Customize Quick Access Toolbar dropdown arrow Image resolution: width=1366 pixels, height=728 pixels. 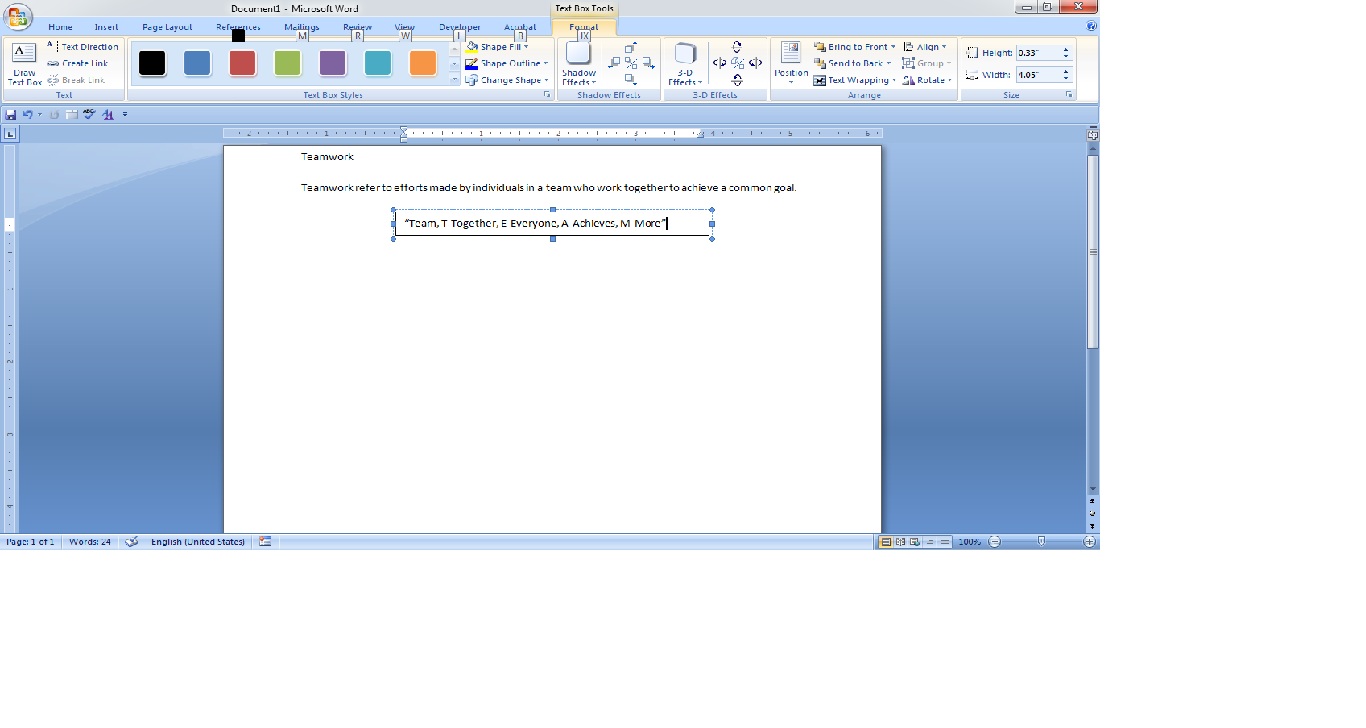(125, 115)
